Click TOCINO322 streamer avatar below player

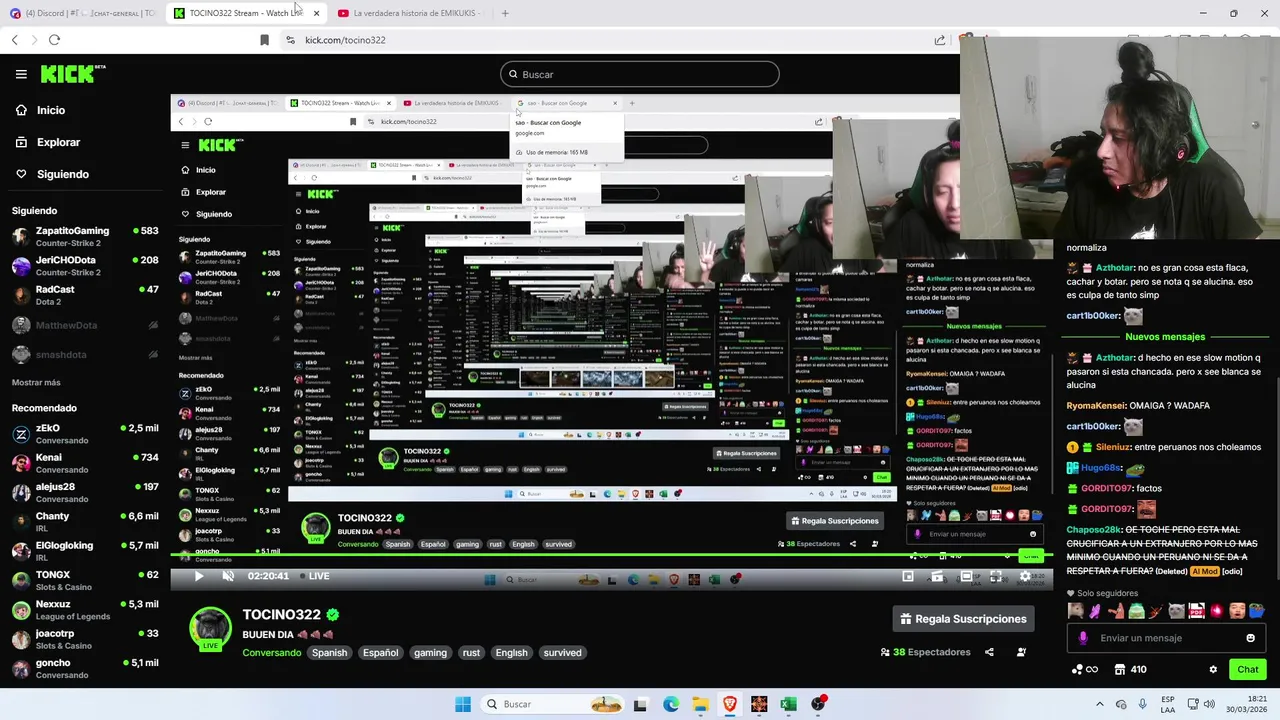pyautogui.click(x=211, y=628)
